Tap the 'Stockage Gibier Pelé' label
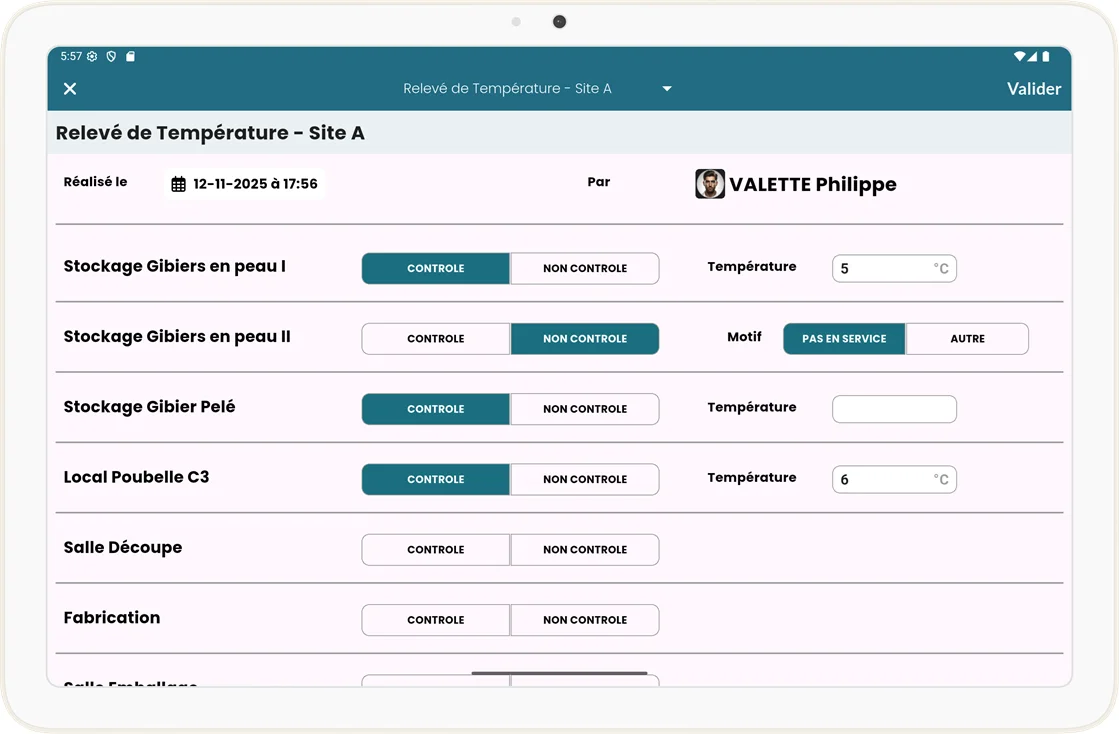 [149, 407]
